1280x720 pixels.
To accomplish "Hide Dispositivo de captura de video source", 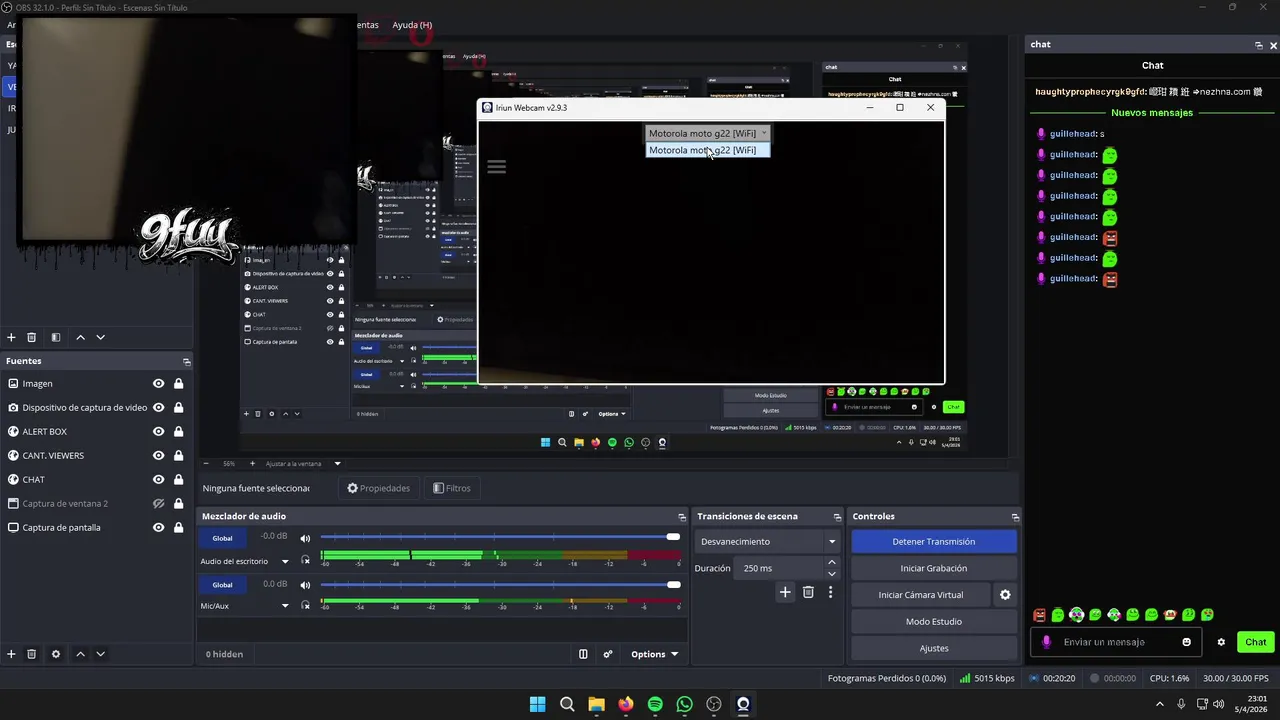I will click(x=158, y=408).
